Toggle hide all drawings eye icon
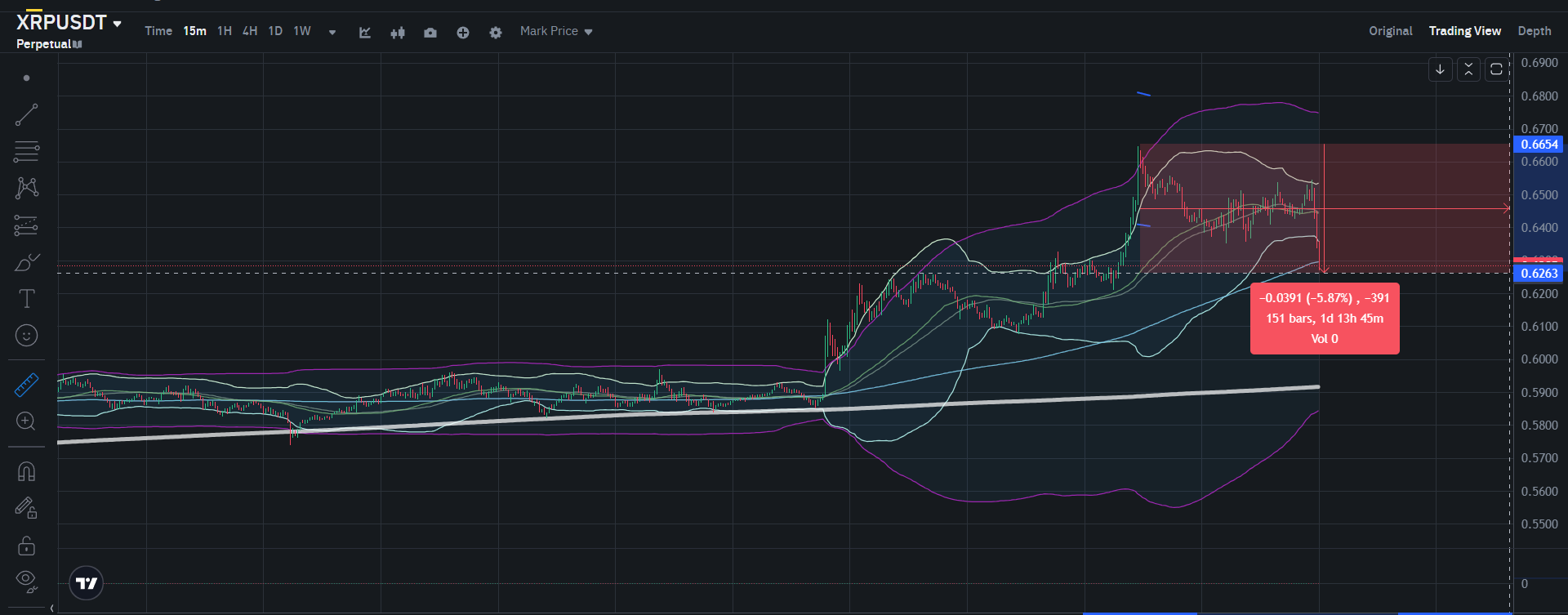The image size is (1568, 615). (x=26, y=582)
